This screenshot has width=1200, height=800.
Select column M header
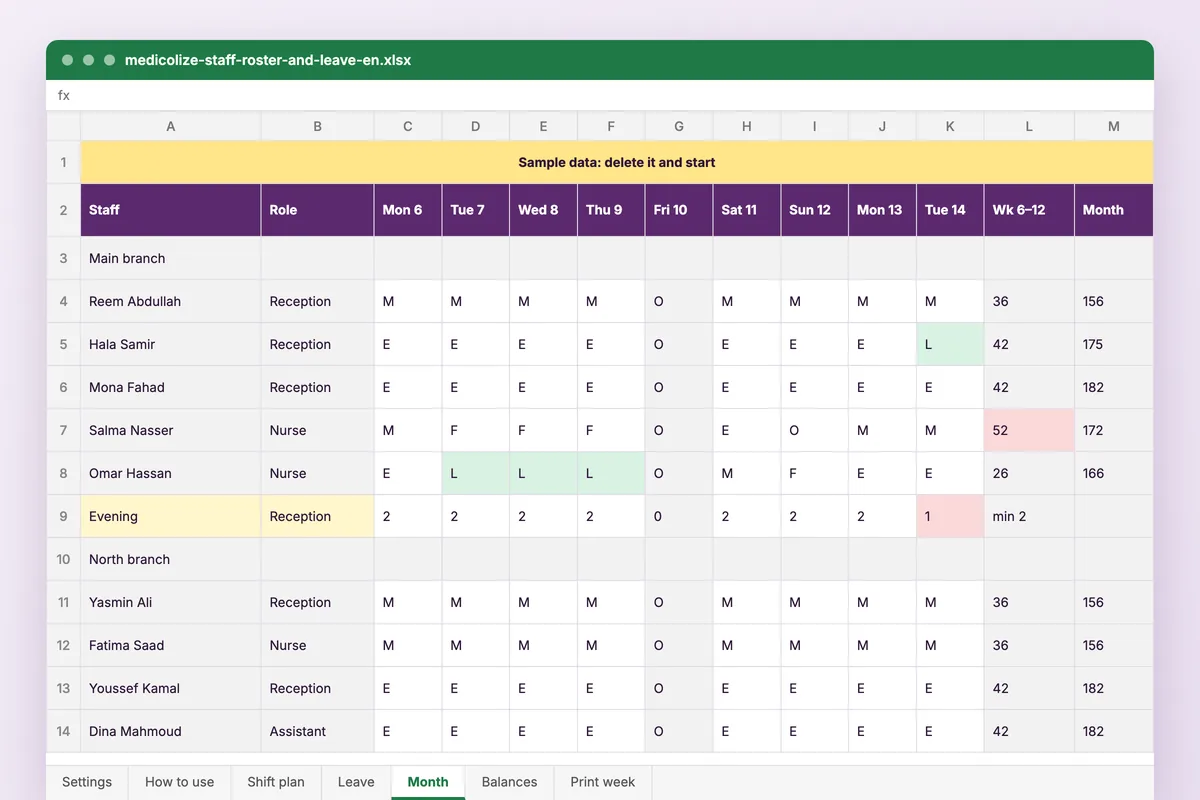click(1114, 126)
